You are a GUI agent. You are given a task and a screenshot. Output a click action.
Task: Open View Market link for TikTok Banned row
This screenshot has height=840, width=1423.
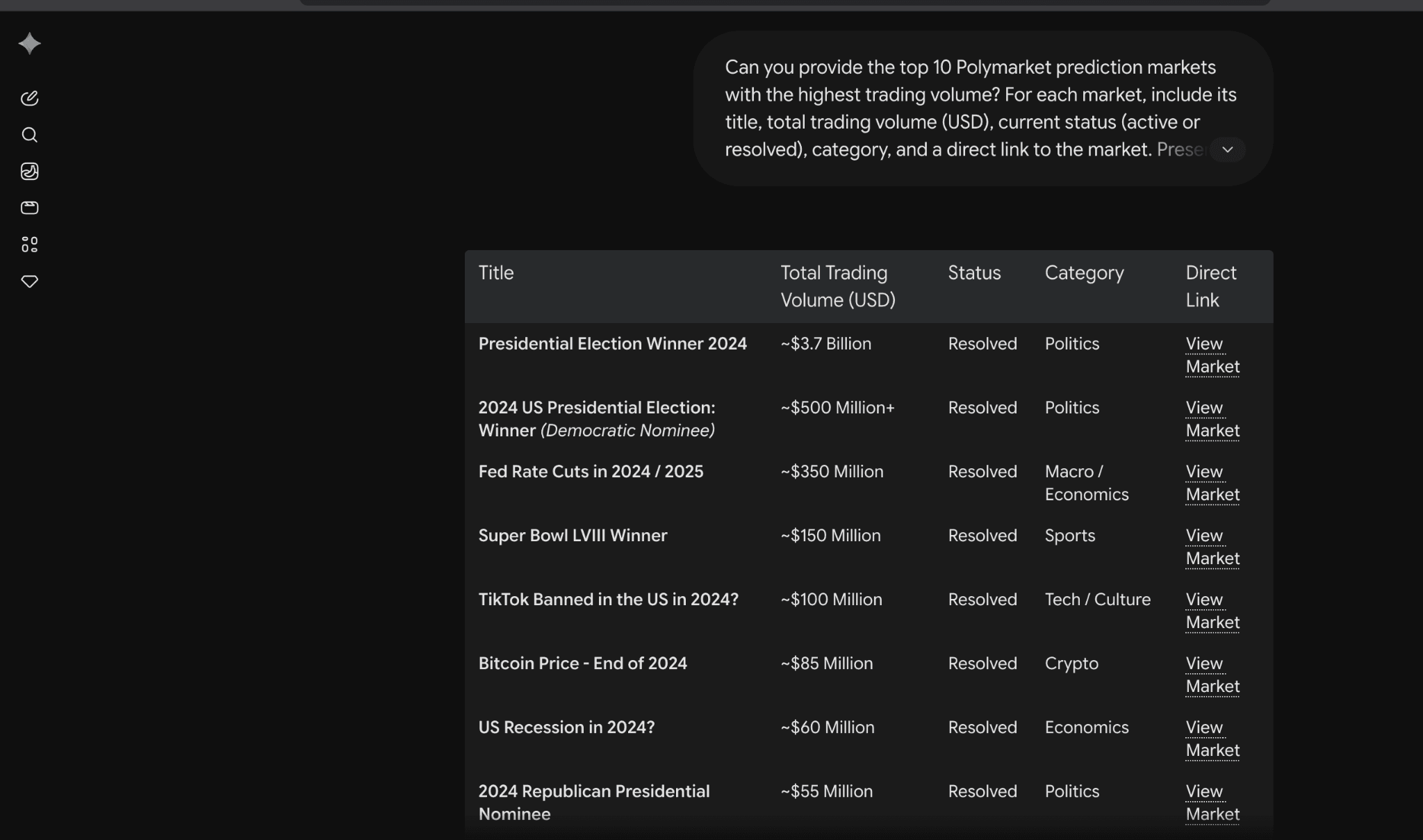pos(1212,611)
